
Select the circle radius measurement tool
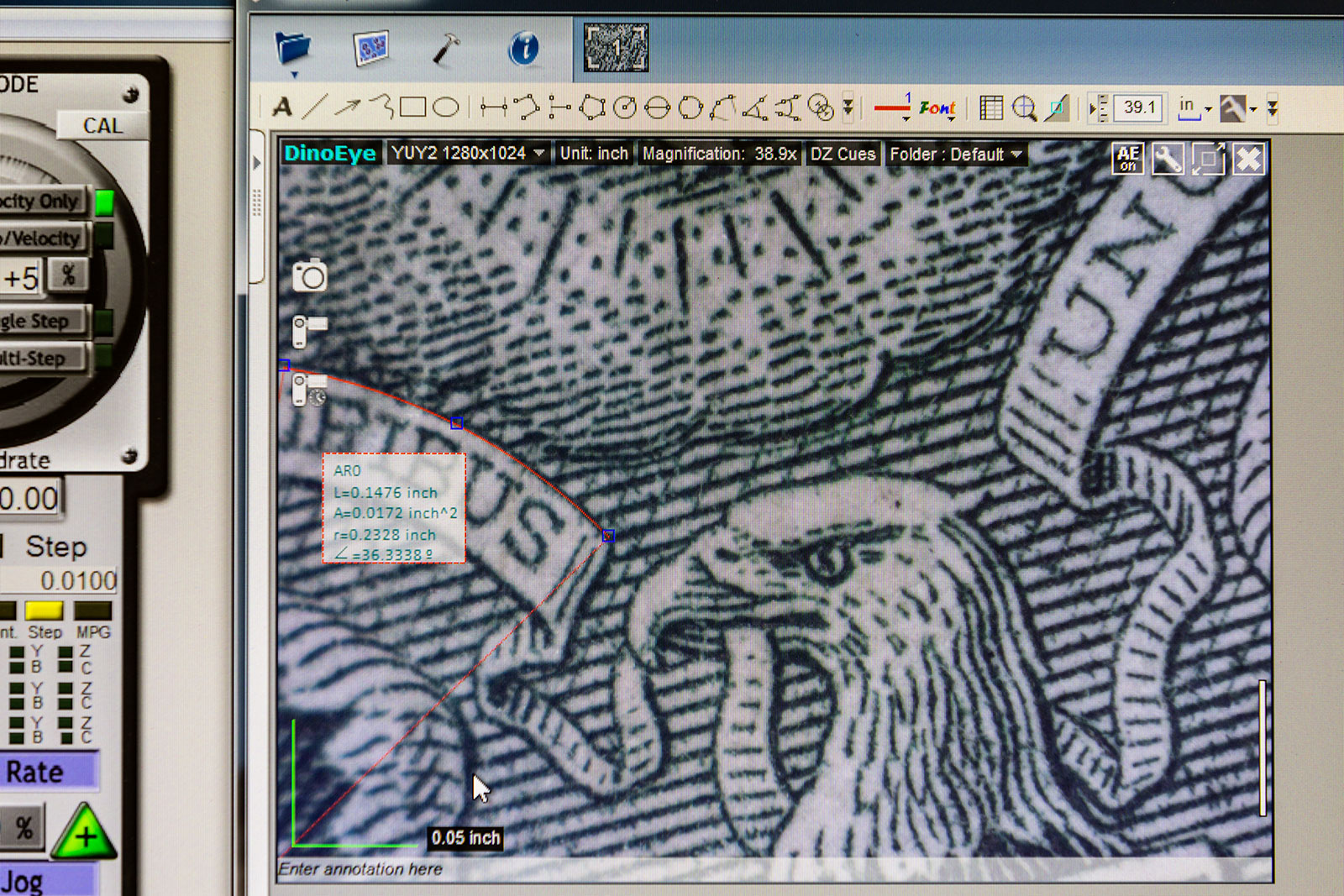(625, 107)
